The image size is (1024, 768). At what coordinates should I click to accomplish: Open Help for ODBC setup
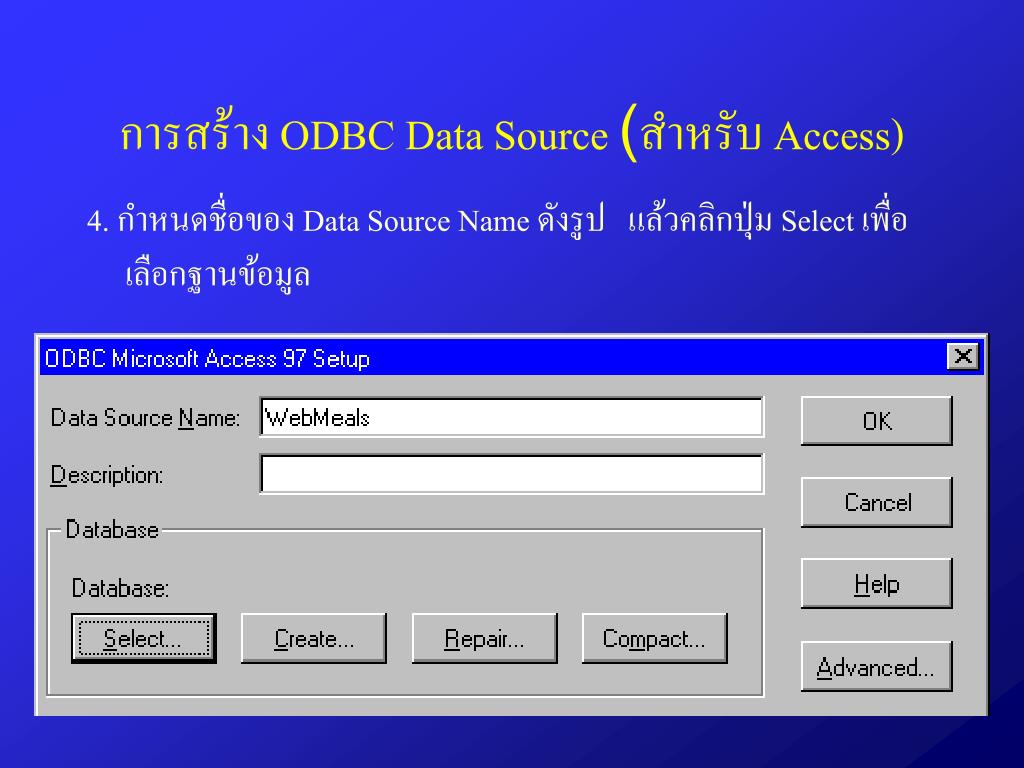tap(876, 584)
